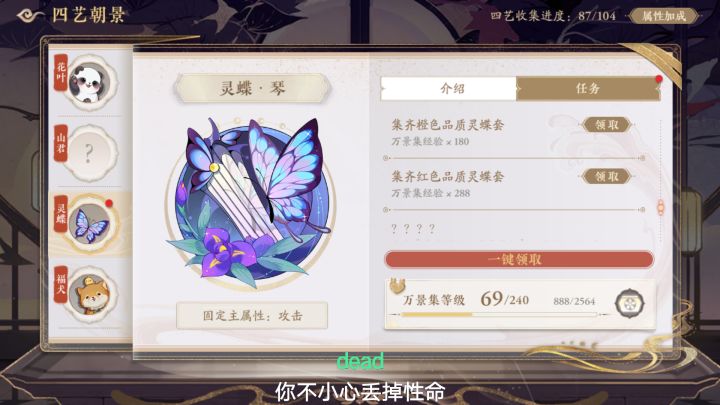Switch to the 任务 tab

(x=588, y=88)
